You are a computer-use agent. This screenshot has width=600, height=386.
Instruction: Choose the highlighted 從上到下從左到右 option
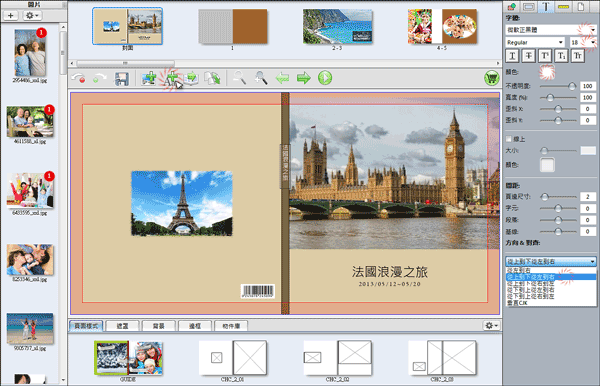pyautogui.click(x=551, y=277)
